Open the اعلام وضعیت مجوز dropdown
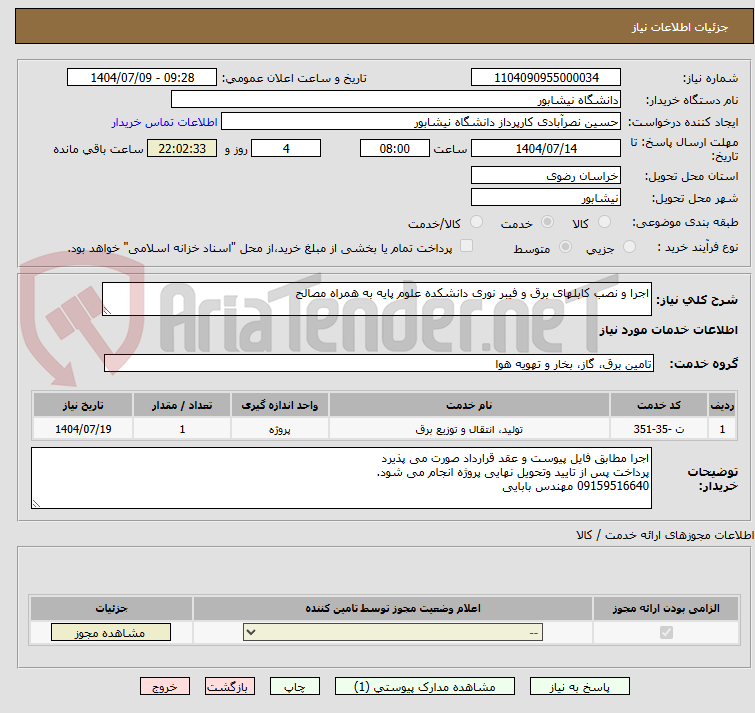This screenshot has height=713, width=755. (x=393, y=633)
